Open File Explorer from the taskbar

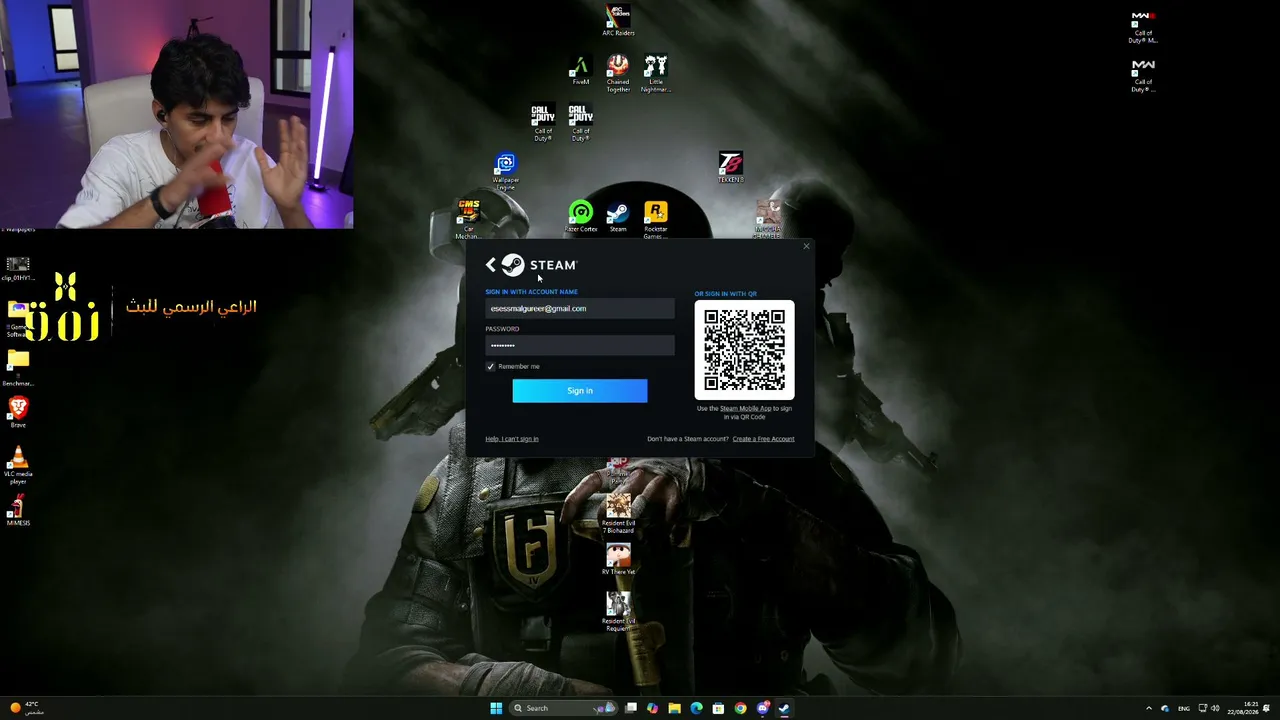click(x=675, y=709)
